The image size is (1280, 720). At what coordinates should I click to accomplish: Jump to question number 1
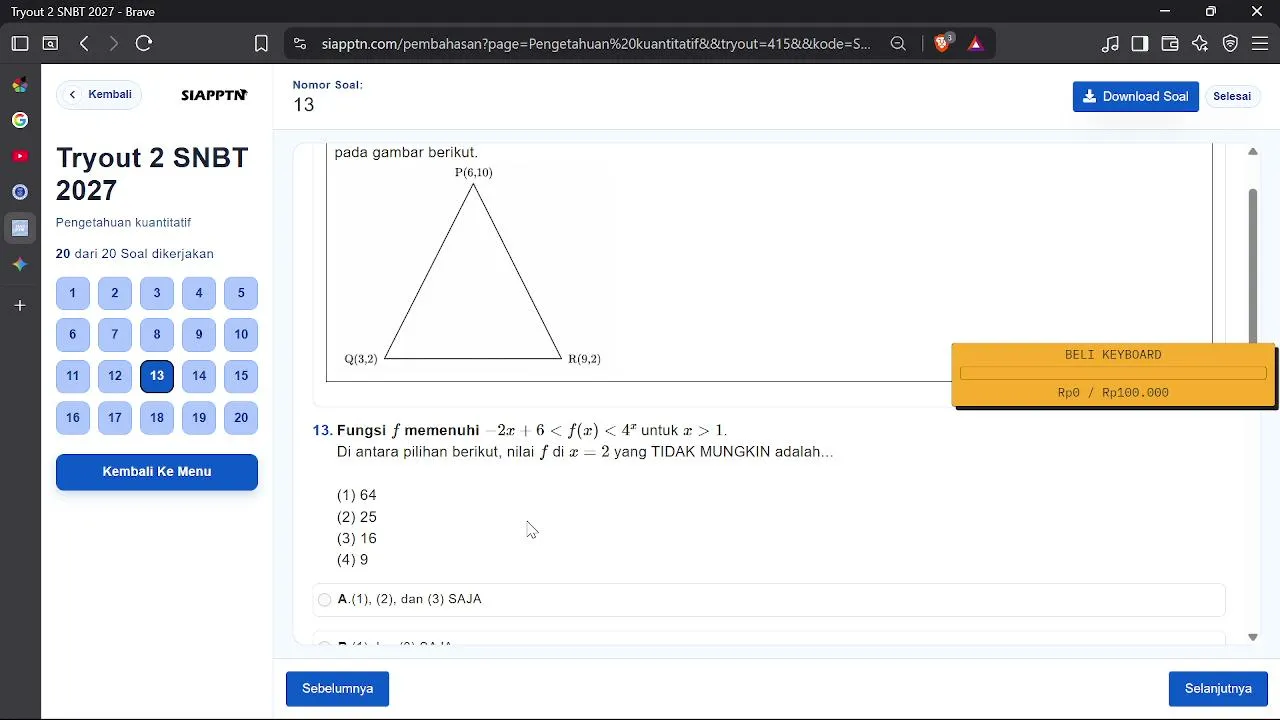coord(73,293)
